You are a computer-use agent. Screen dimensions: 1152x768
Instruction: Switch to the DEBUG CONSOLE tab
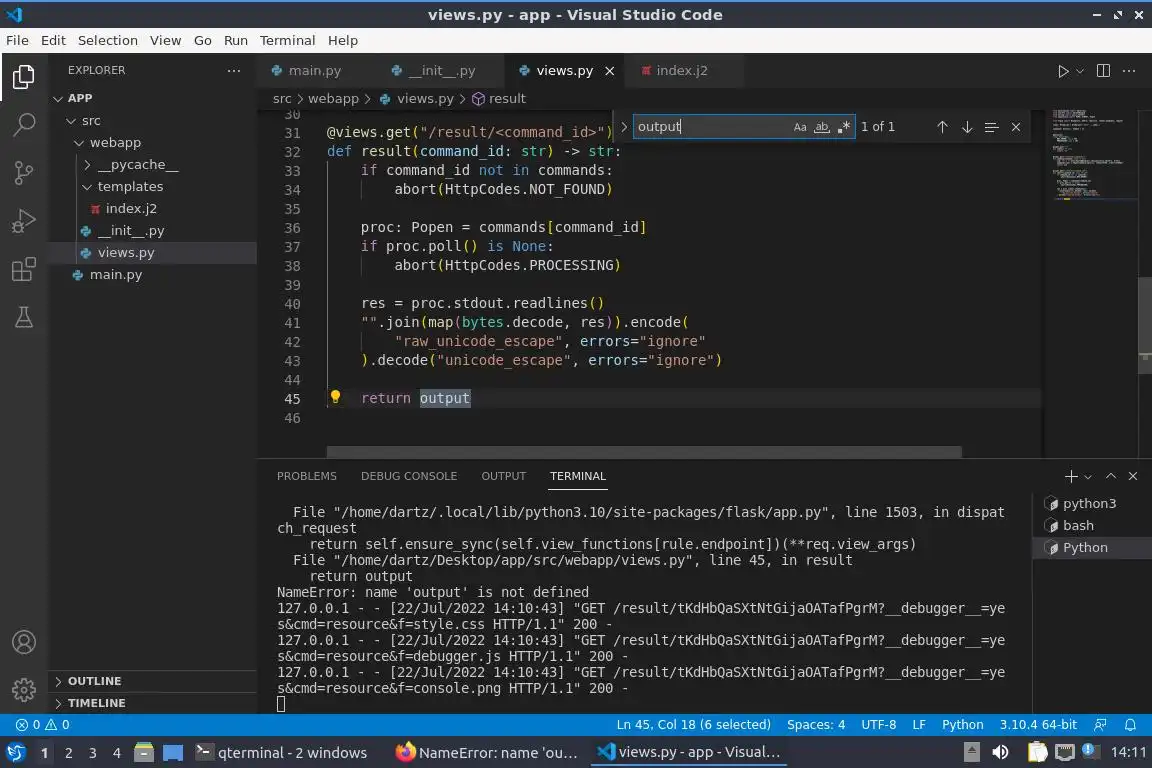[x=408, y=476]
